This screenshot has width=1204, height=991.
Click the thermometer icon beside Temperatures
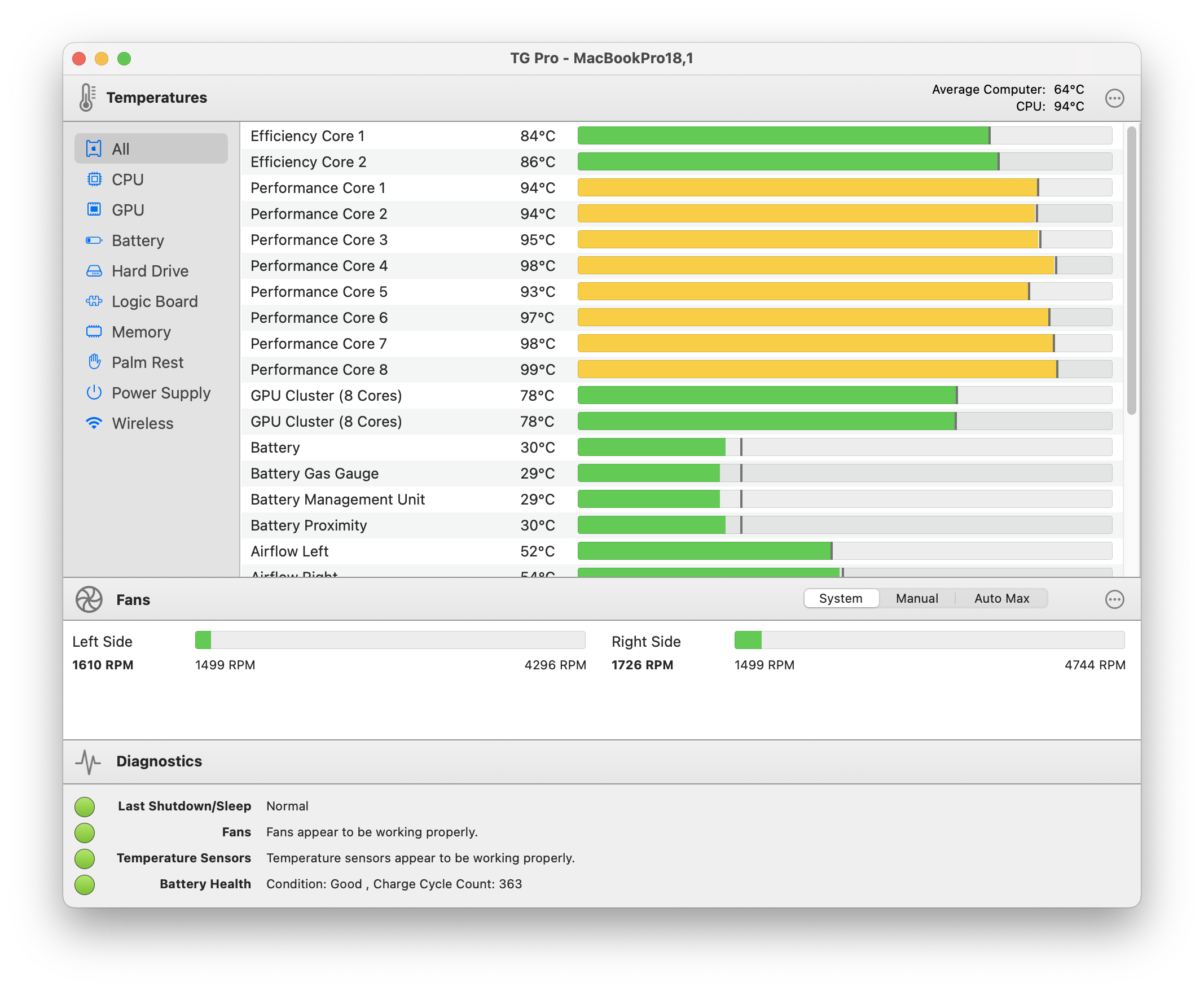pyautogui.click(x=87, y=98)
